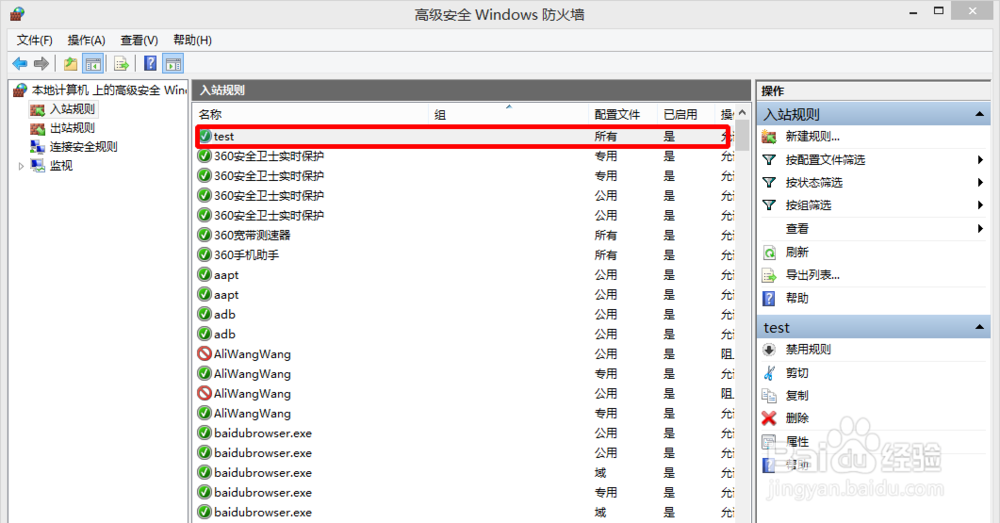Collapse the 入站规则 actions section arrow
This screenshot has height=523, width=1000.
979,114
